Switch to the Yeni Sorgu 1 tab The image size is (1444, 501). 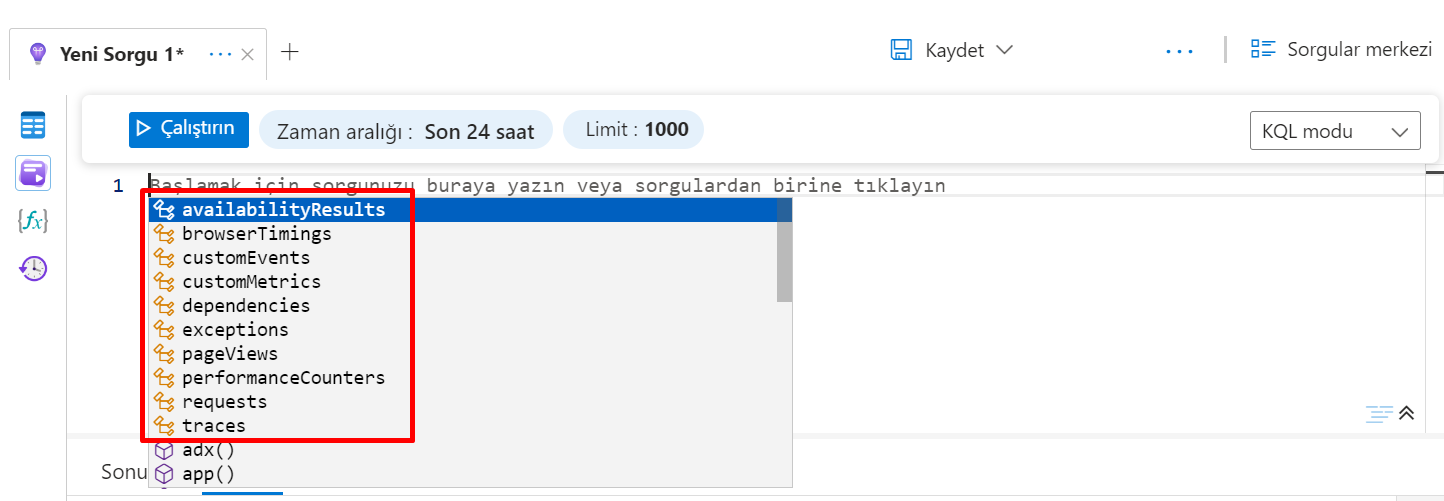tap(122, 54)
